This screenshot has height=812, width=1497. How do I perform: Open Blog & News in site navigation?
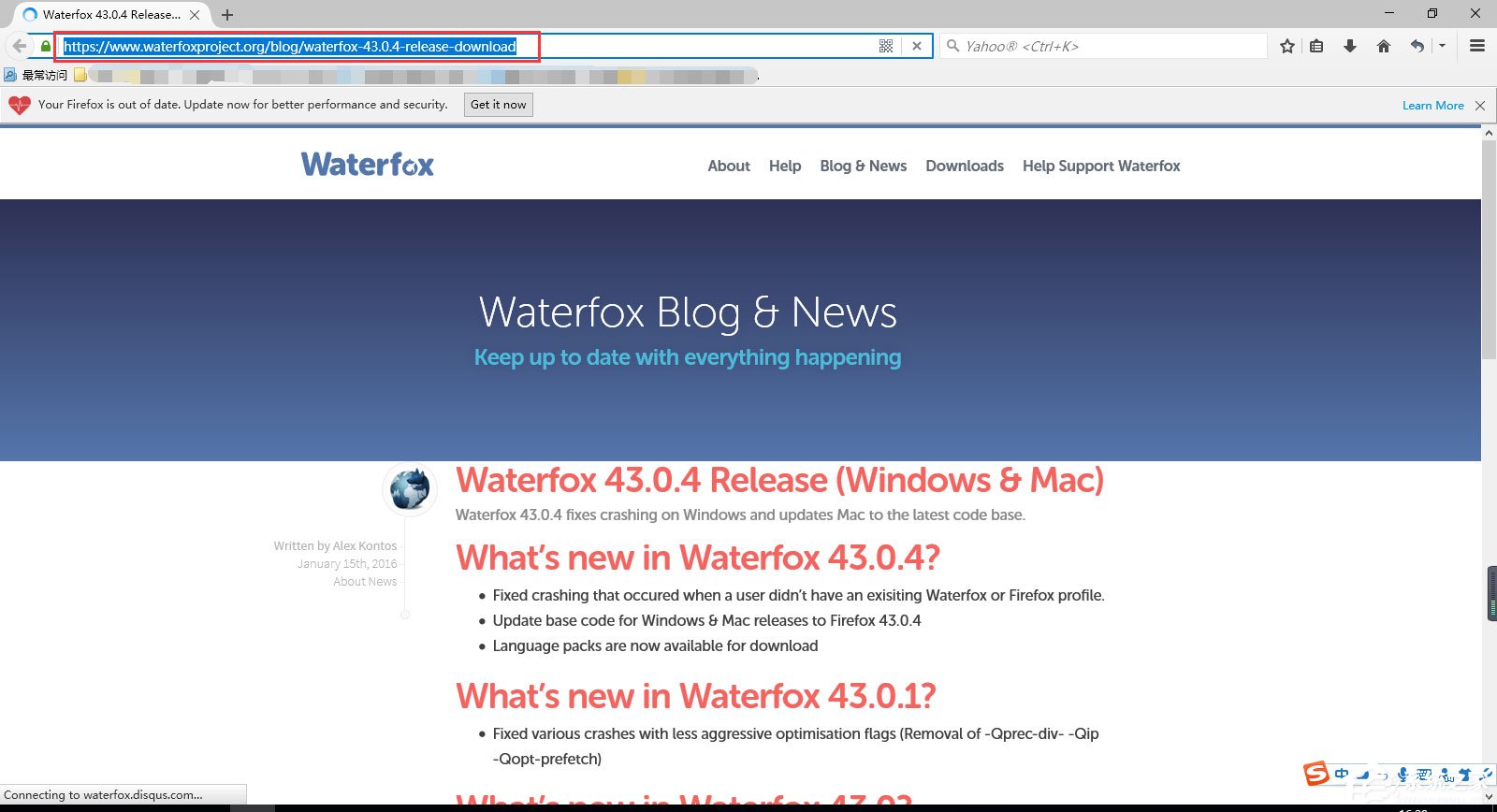point(863,166)
